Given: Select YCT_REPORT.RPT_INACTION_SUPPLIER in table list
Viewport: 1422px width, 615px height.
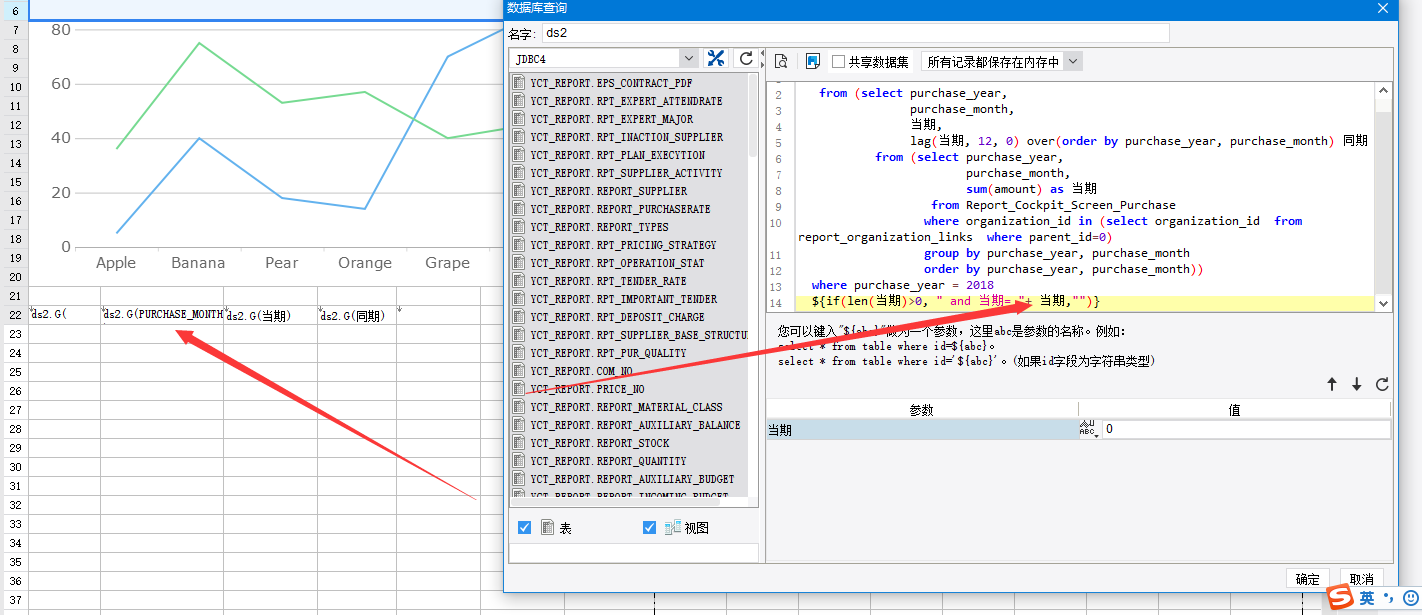Looking at the screenshot, I should pos(627,137).
